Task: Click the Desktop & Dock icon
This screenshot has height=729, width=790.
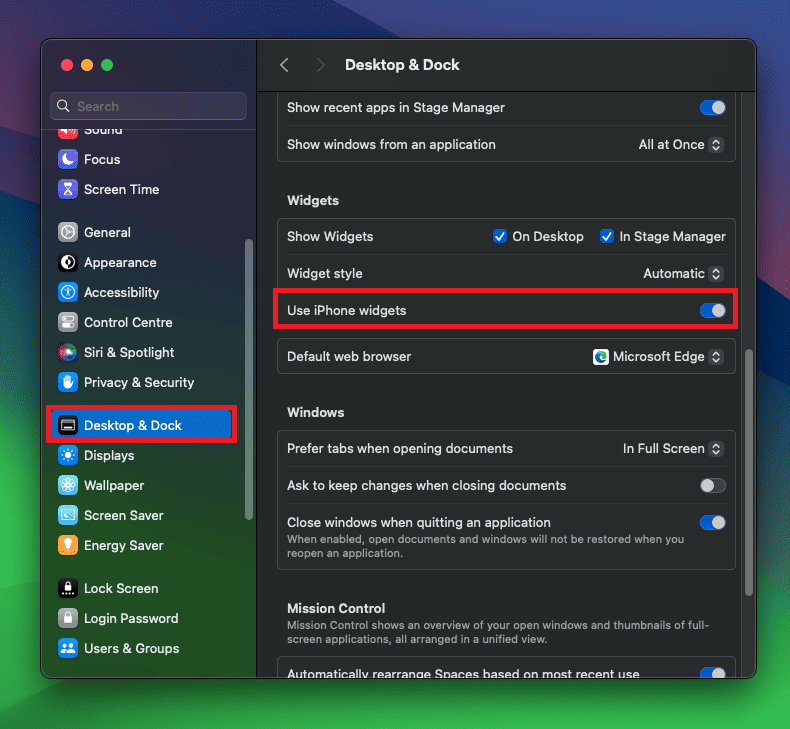Action: click(x=68, y=425)
